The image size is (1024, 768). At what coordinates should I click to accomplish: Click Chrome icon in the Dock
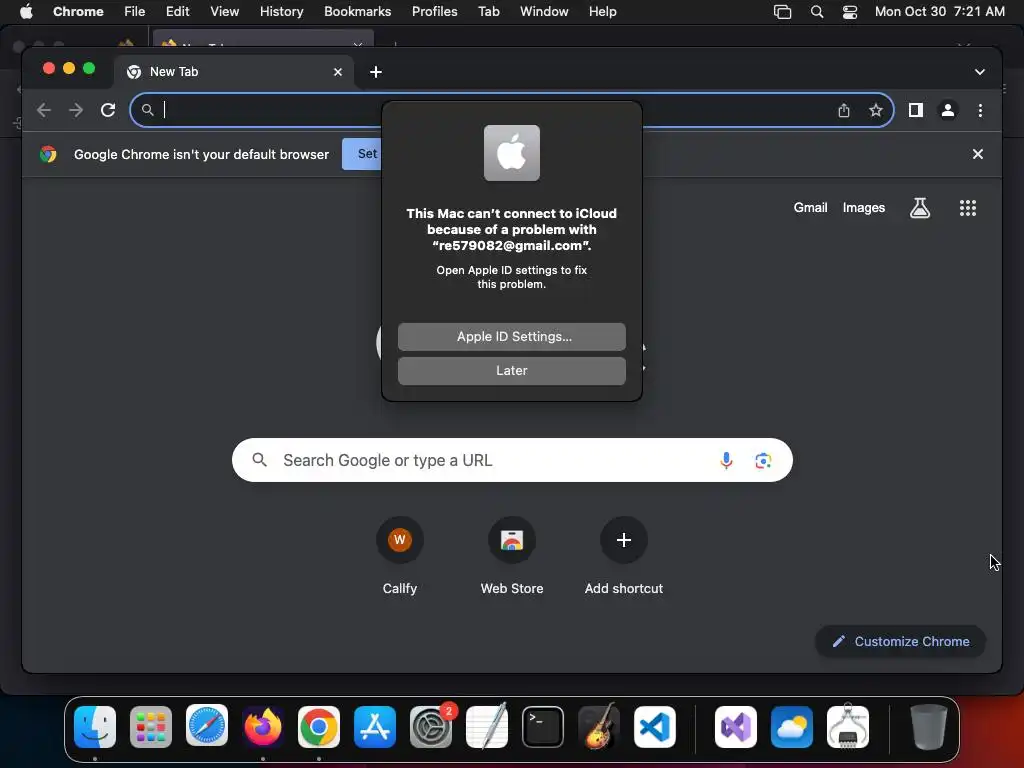pos(319,726)
